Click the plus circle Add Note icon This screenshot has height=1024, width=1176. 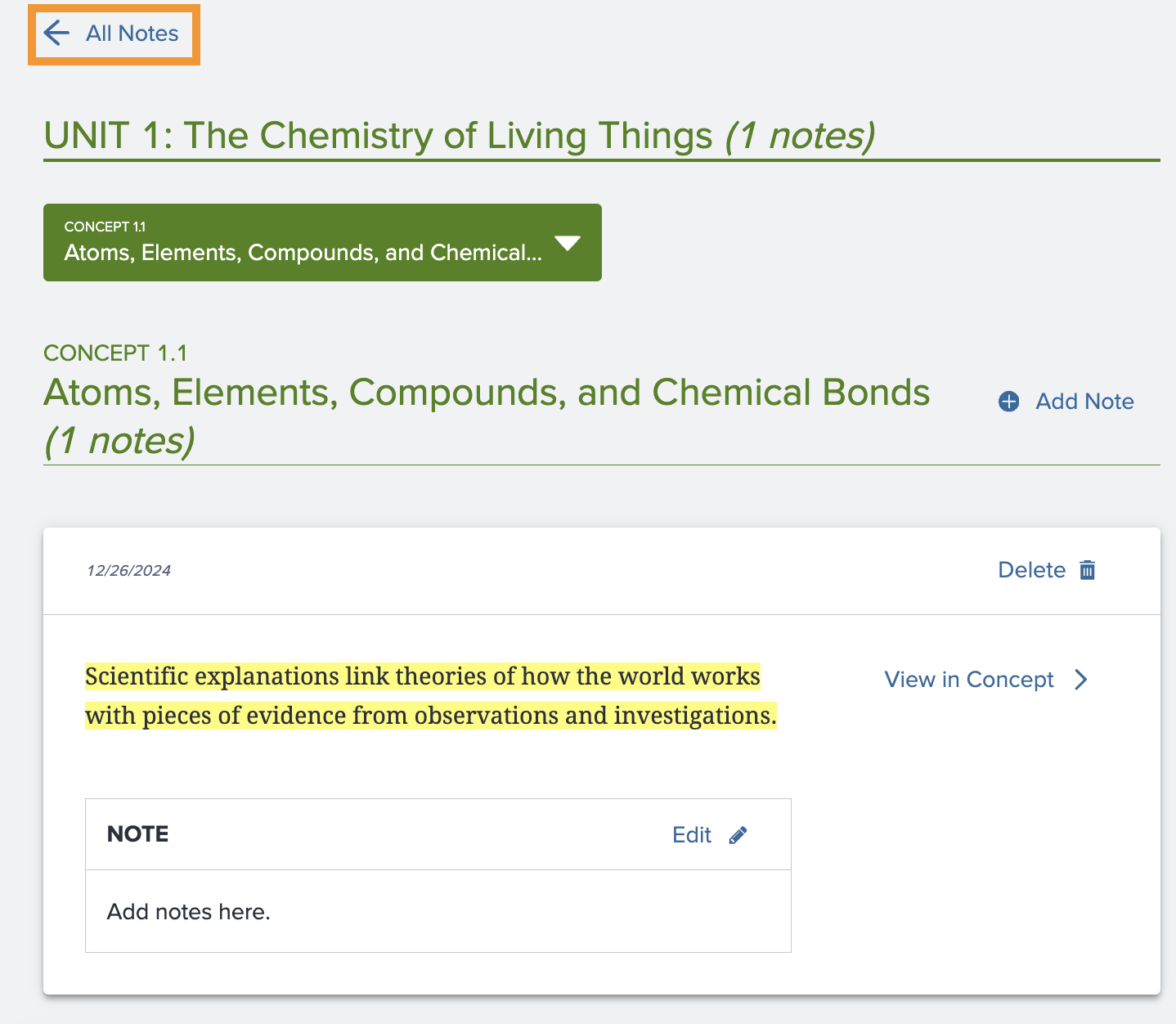pyautogui.click(x=1009, y=402)
